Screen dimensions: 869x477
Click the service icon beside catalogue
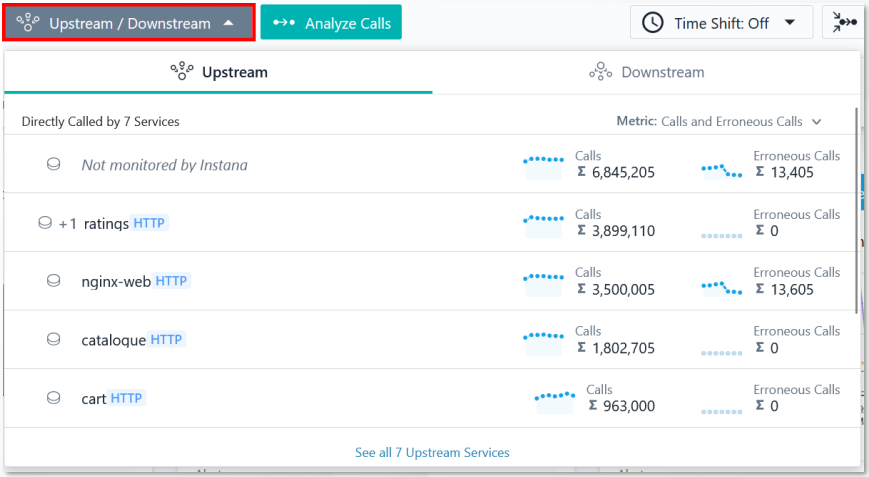(53, 339)
